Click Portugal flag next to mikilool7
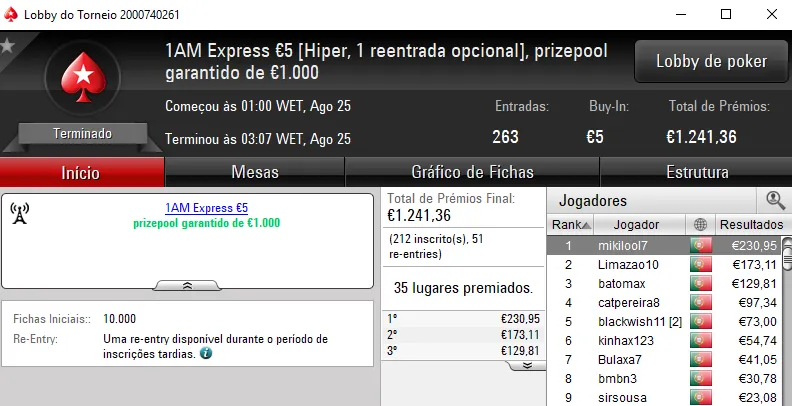This screenshot has height=406, width=792. [x=699, y=245]
